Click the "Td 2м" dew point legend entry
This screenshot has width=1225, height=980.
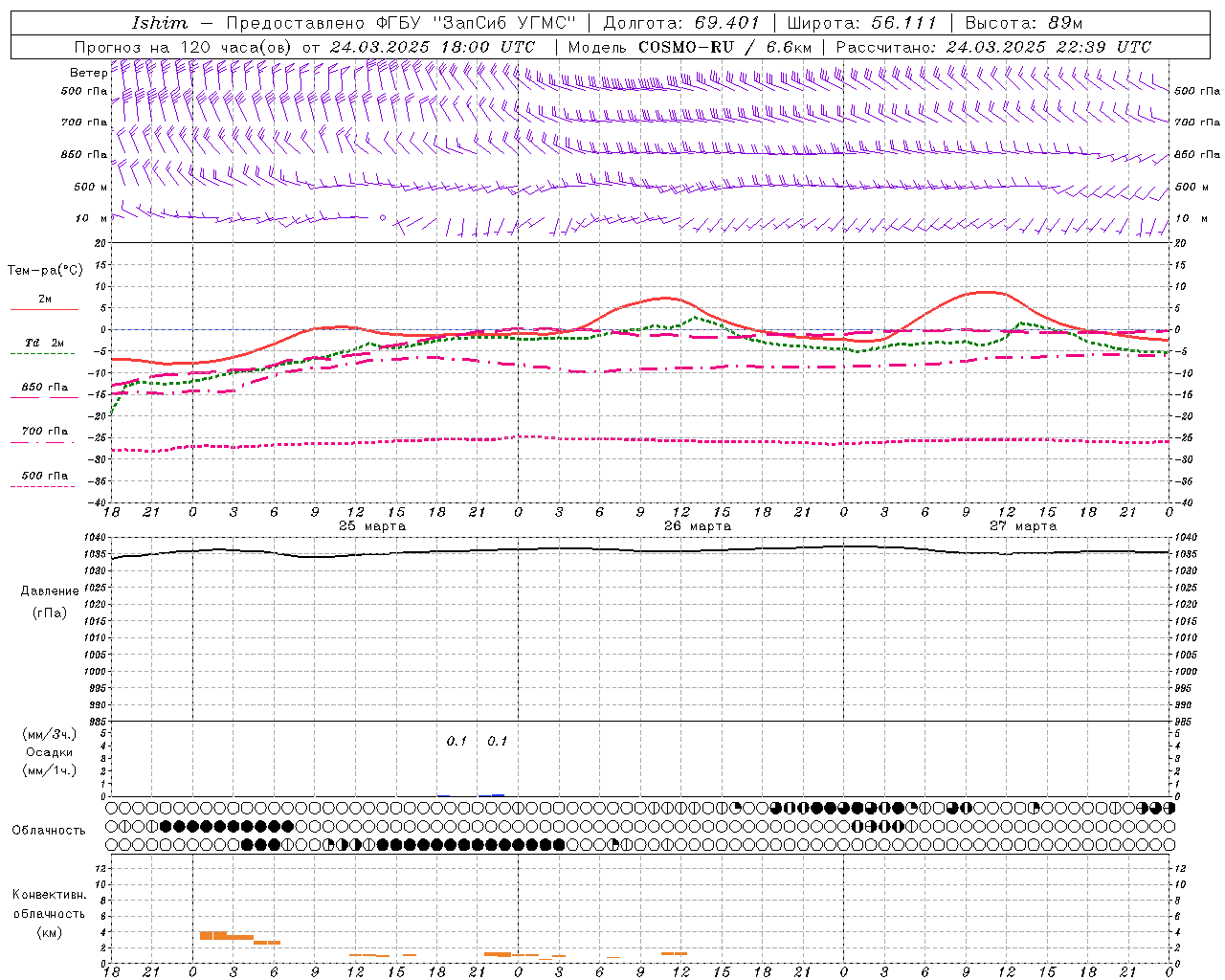coord(45,343)
